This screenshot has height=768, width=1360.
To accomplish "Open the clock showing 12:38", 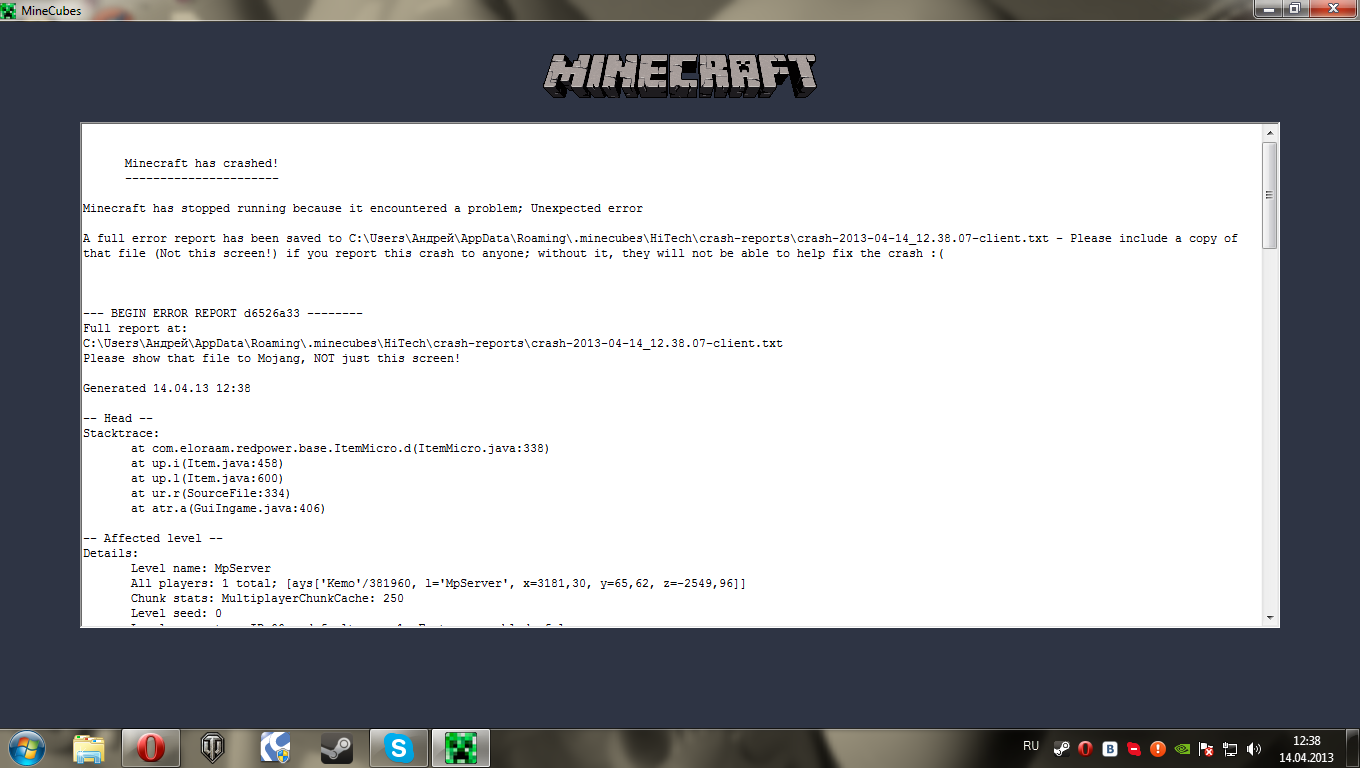I will [x=1306, y=749].
